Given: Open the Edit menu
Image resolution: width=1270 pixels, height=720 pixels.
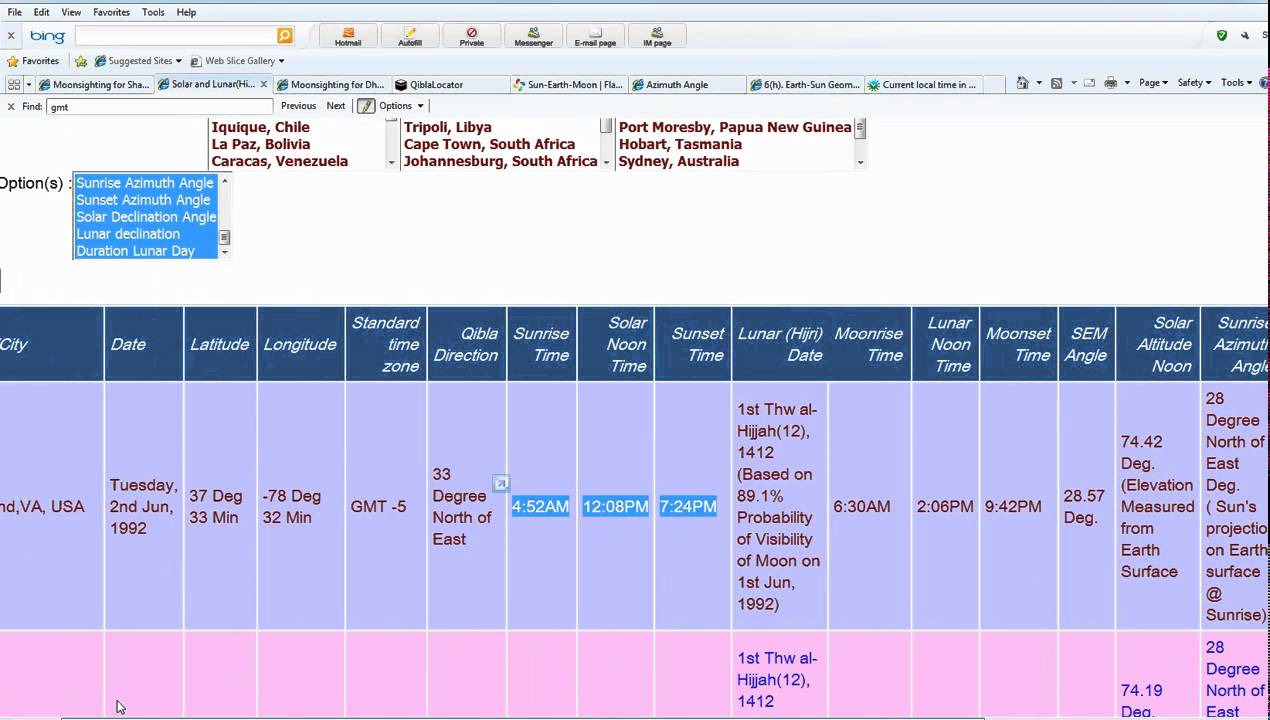Looking at the screenshot, I should [41, 12].
